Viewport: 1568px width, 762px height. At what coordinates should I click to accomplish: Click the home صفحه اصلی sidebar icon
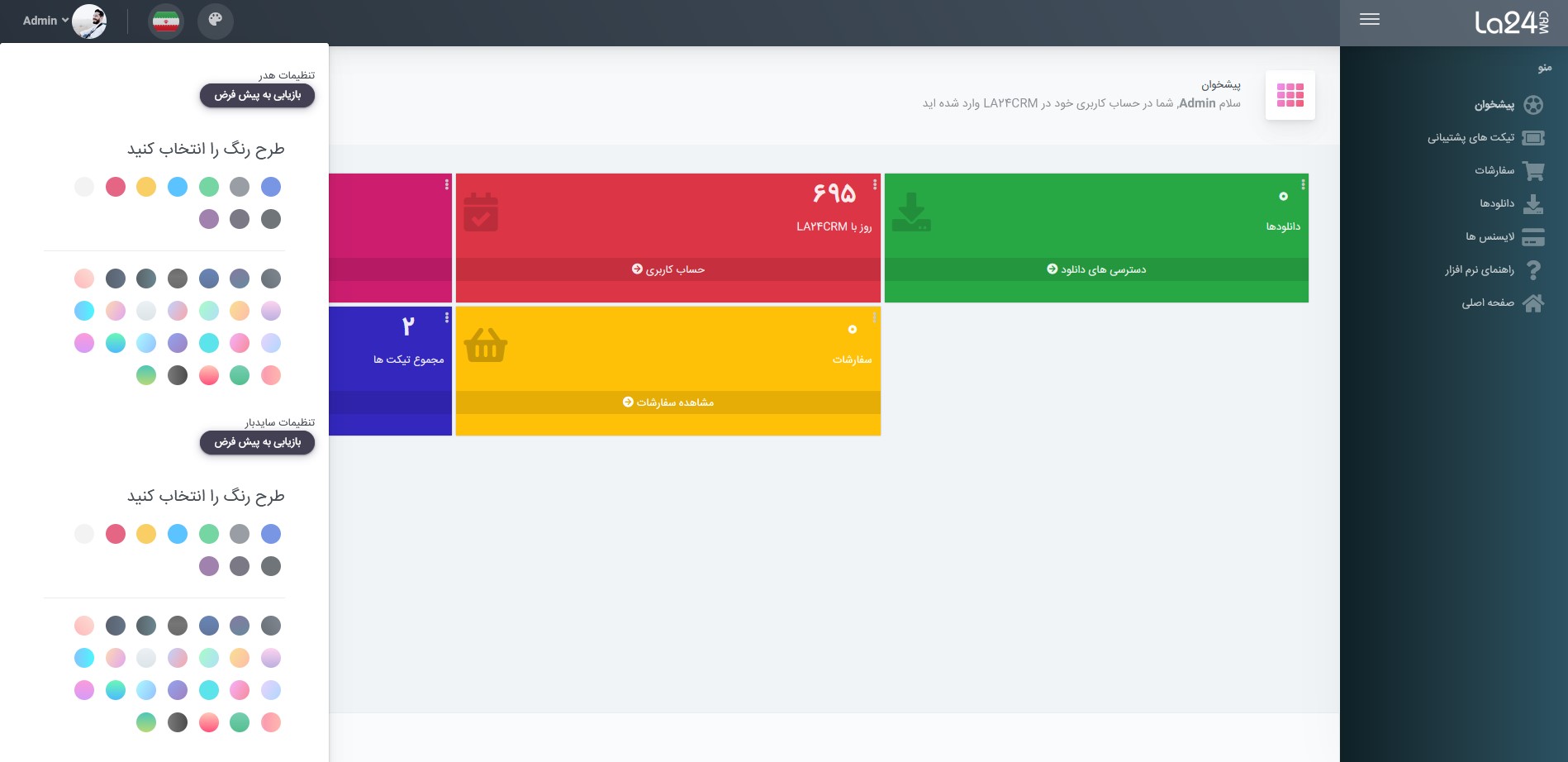click(1533, 303)
